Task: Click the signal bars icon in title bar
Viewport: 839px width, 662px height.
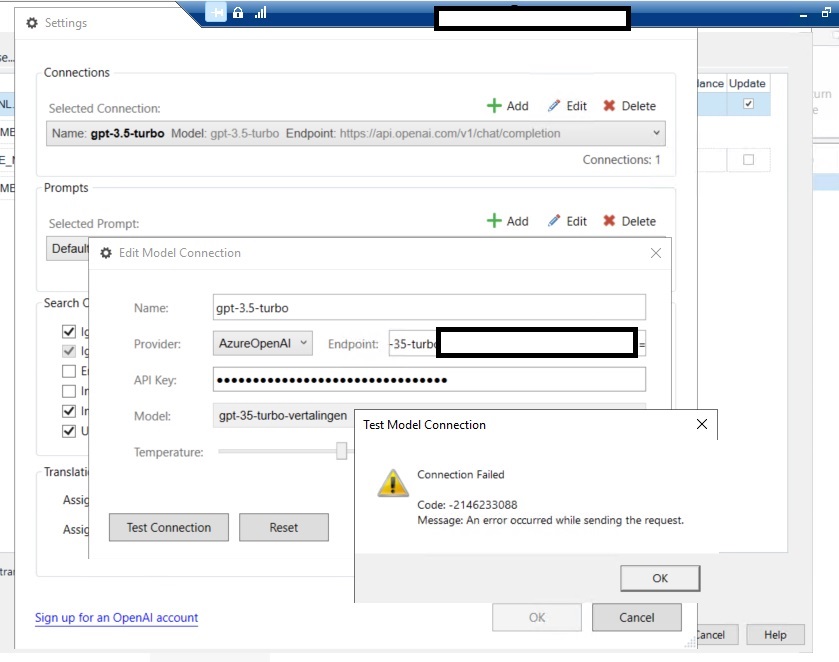Action: tap(260, 13)
